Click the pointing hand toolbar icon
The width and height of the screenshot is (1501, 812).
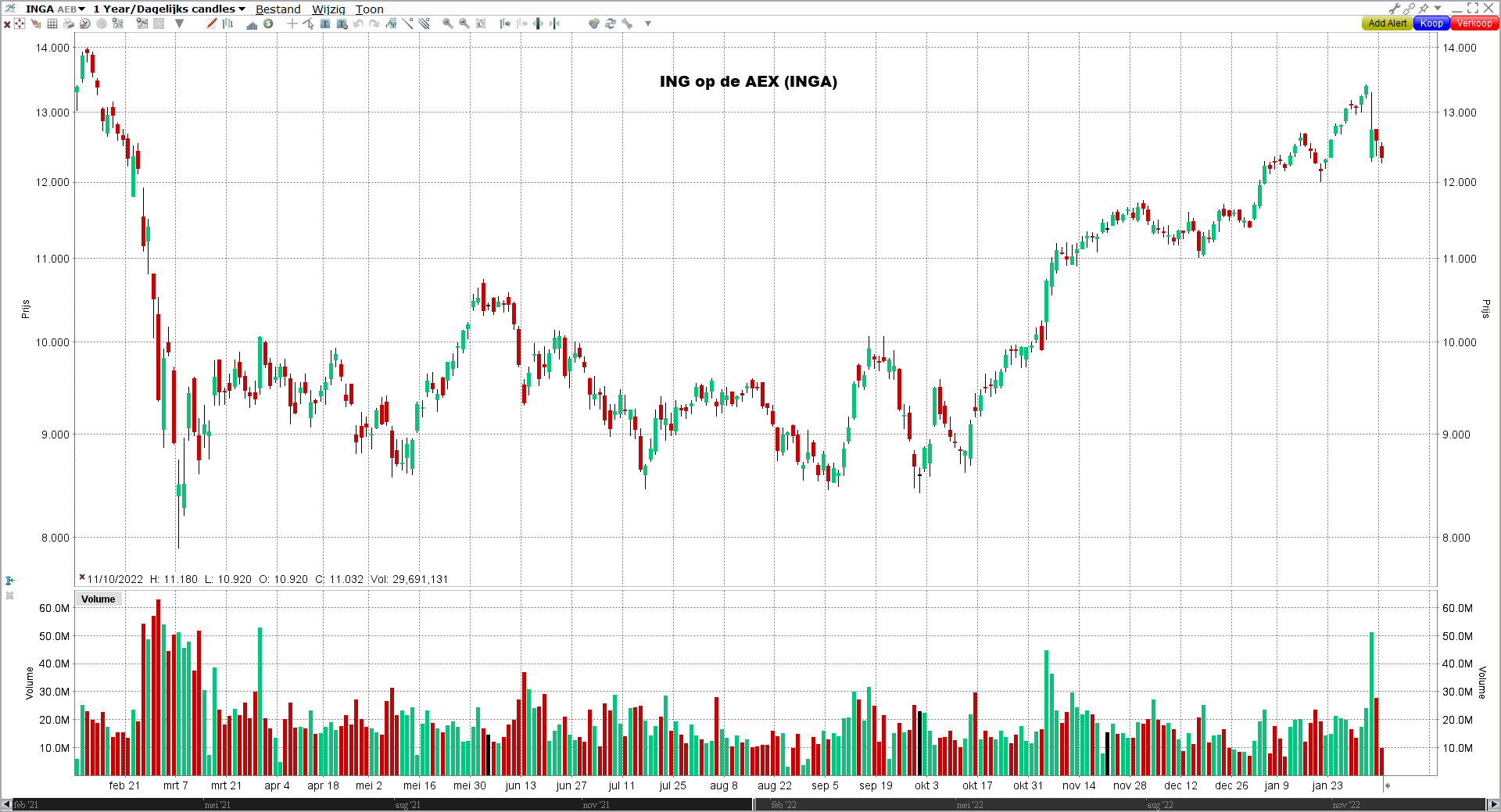pyautogui.click(x=36, y=23)
